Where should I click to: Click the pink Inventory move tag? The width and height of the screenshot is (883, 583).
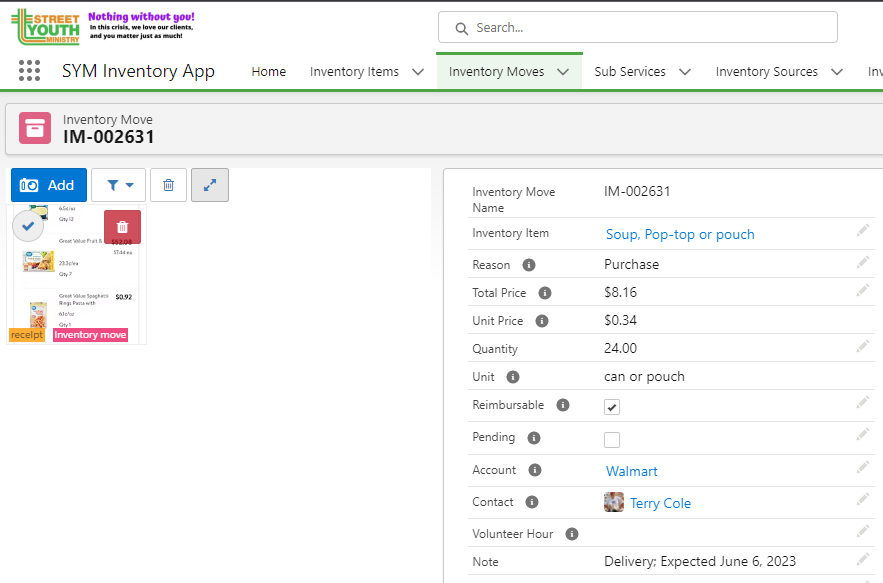click(x=90, y=335)
